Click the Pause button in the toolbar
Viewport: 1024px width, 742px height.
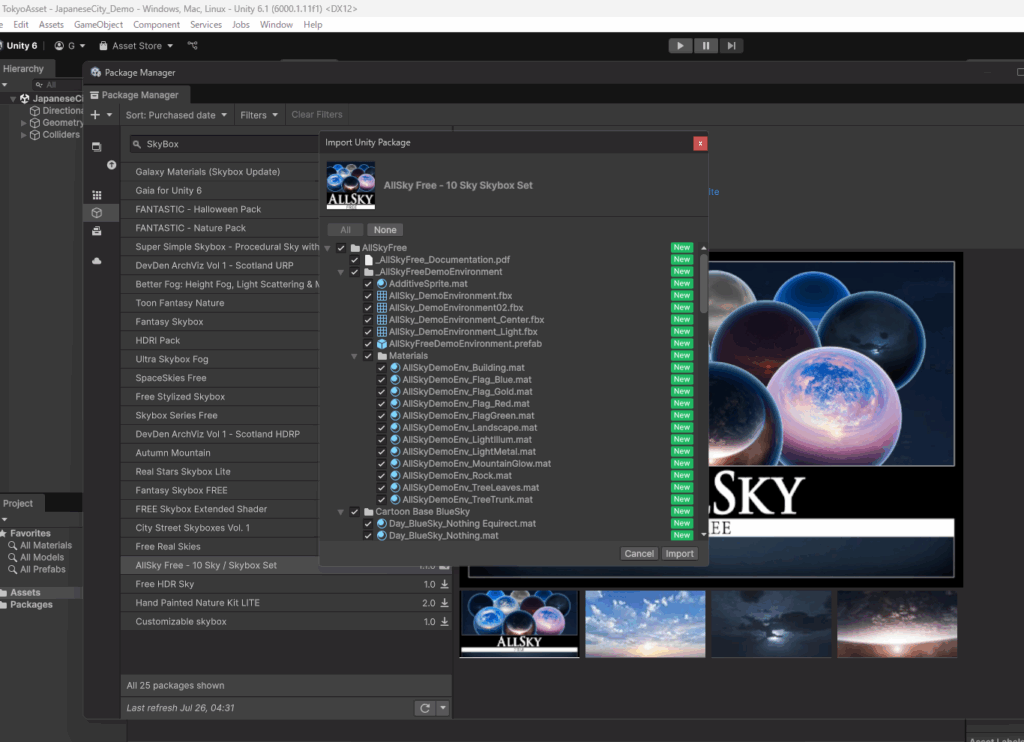click(x=706, y=46)
